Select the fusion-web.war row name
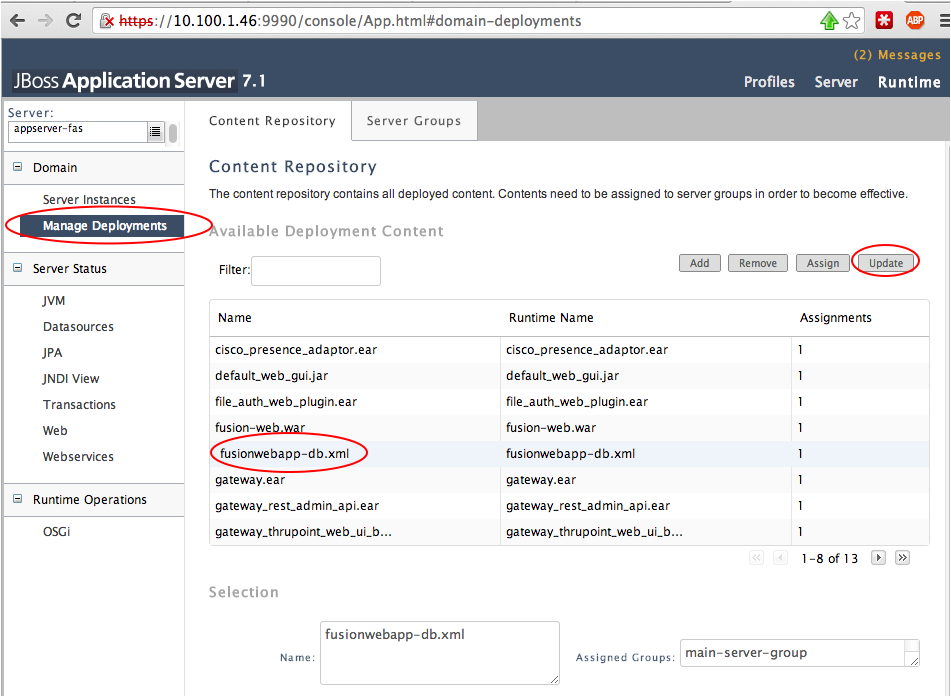 (260, 427)
